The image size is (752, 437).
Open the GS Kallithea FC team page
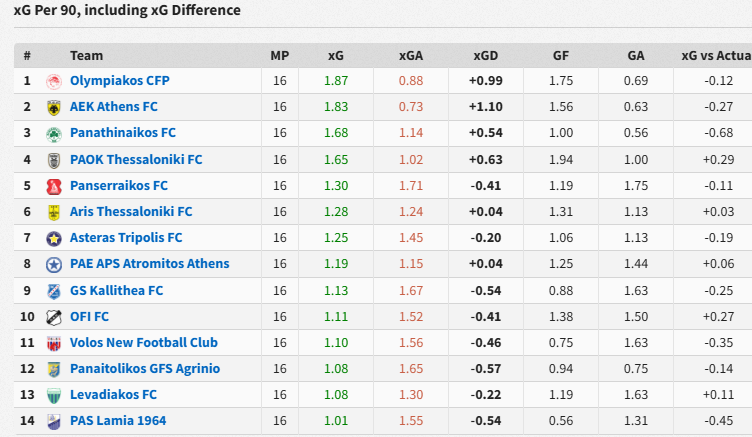pos(116,290)
